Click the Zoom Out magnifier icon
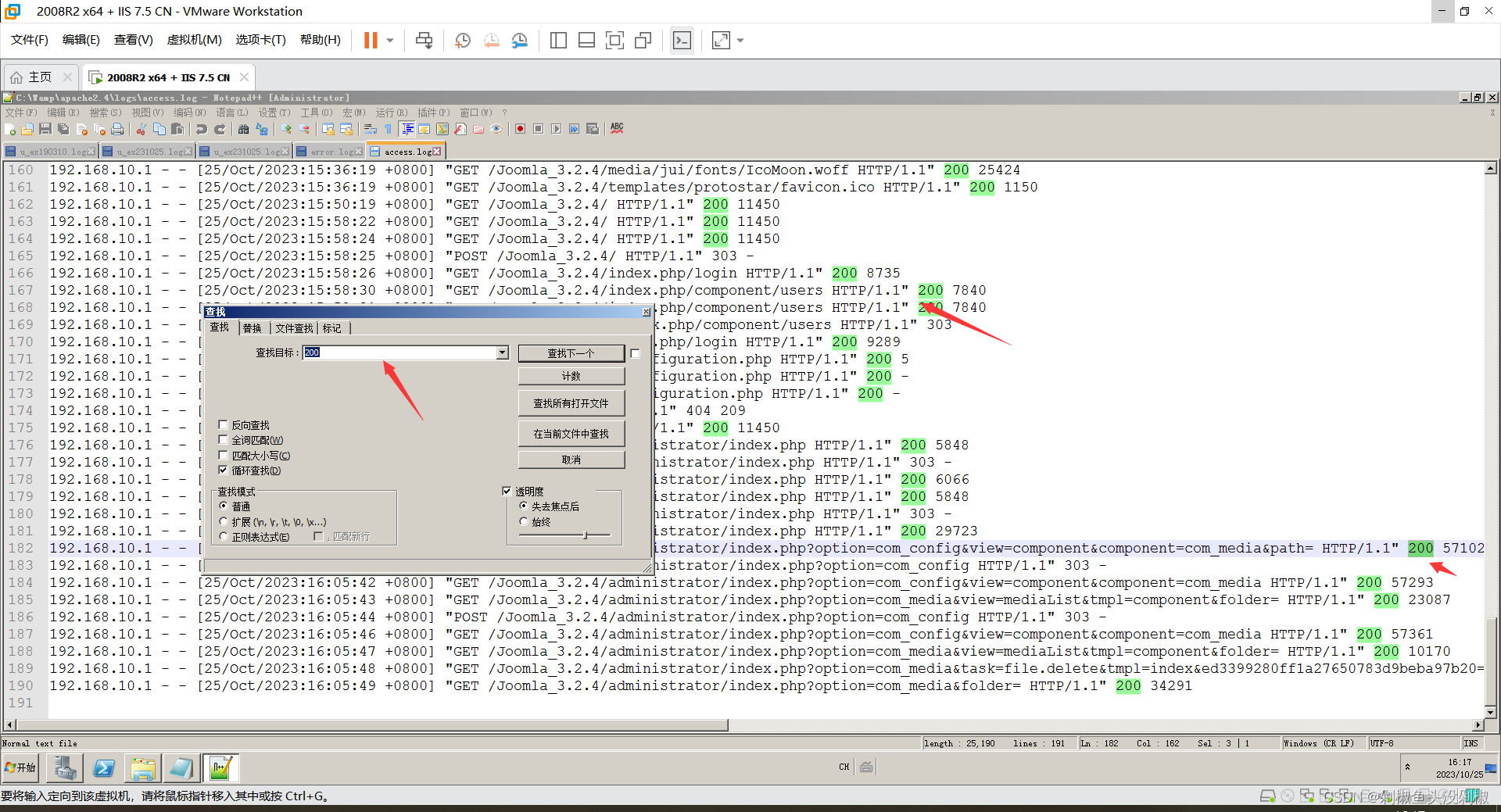1501x812 pixels. [304, 129]
